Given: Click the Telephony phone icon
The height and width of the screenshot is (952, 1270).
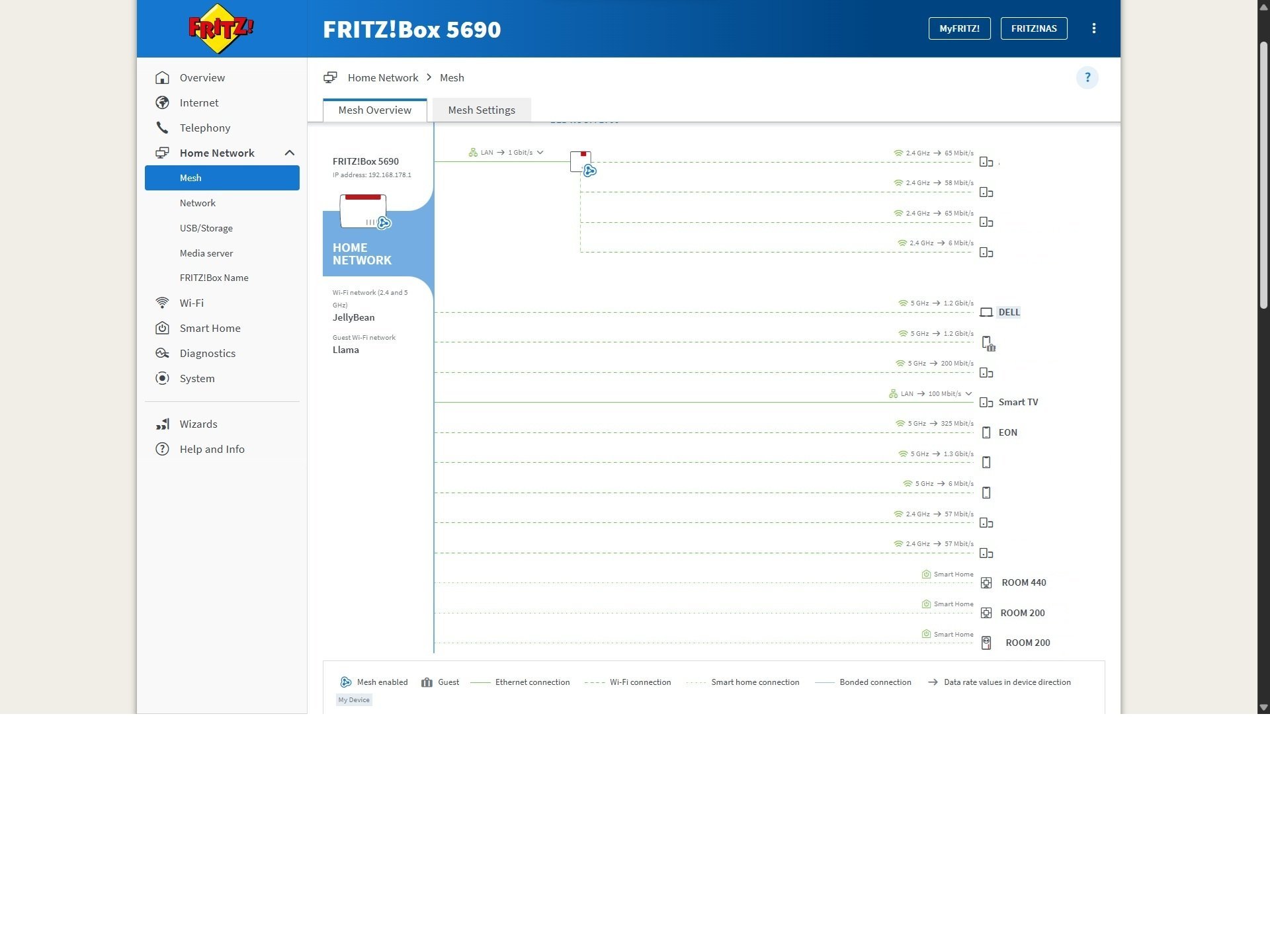Looking at the screenshot, I should coord(162,128).
